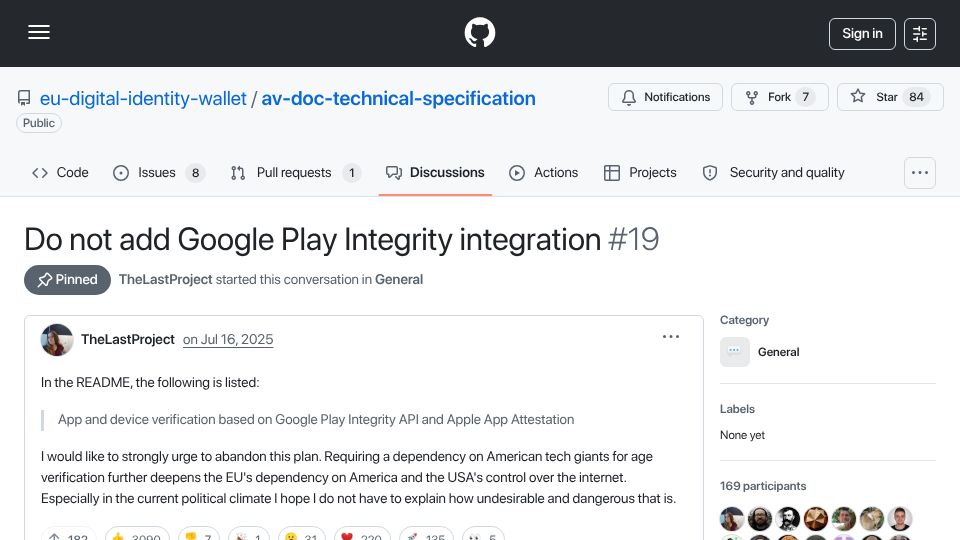Viewport: 960px width, 540px height.
Task: Click the star count 84
Action: (916, 97)
